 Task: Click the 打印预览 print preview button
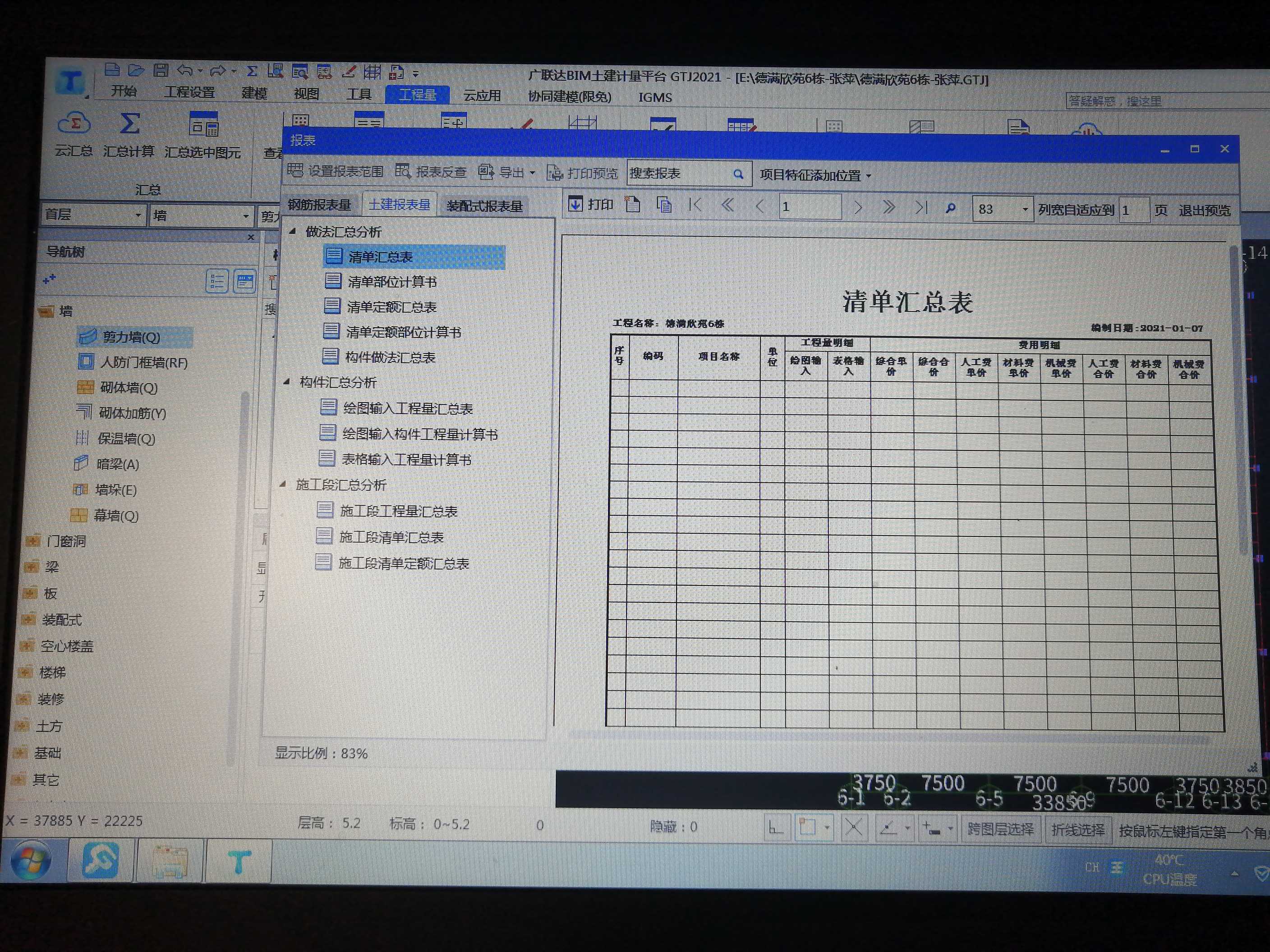tap(582, 173)
